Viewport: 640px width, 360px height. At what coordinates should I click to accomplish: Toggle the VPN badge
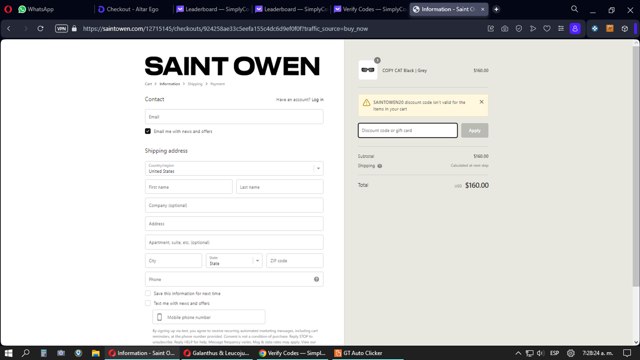pyautogui.click(x=61, y=29)
